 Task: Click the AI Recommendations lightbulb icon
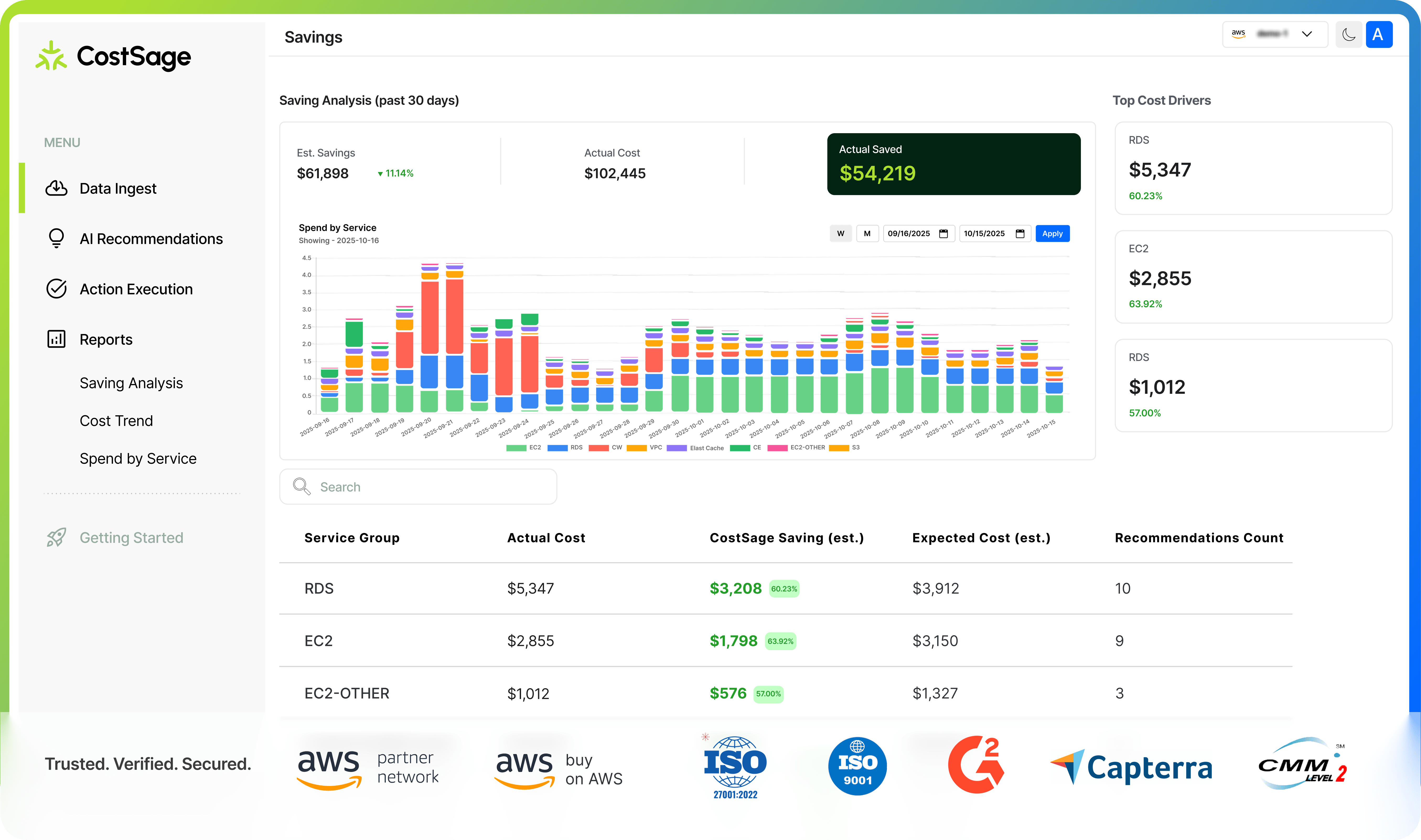click(x=56, y=238)
